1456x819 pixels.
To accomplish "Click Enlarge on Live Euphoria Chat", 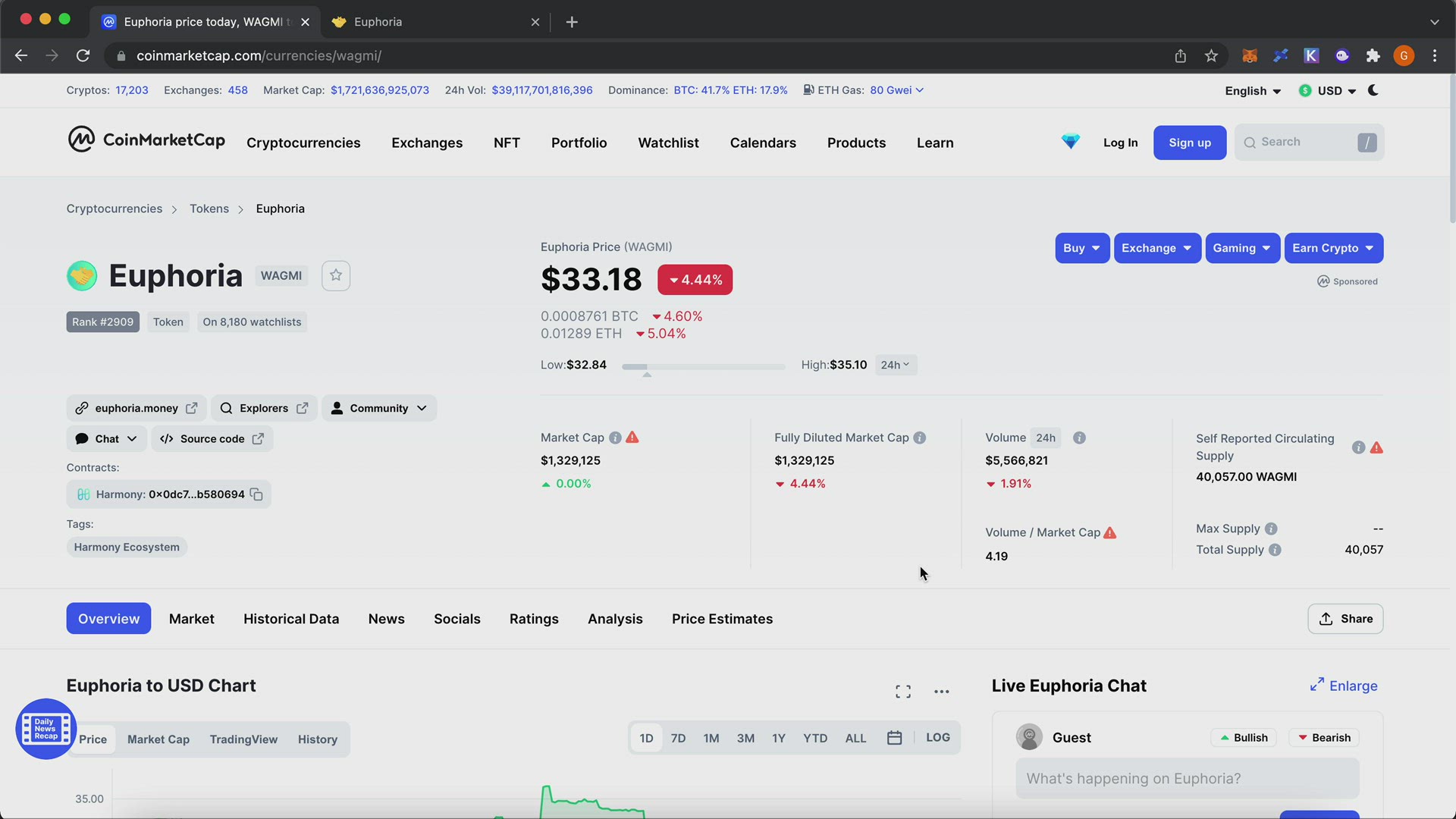I will (1343, 686).
